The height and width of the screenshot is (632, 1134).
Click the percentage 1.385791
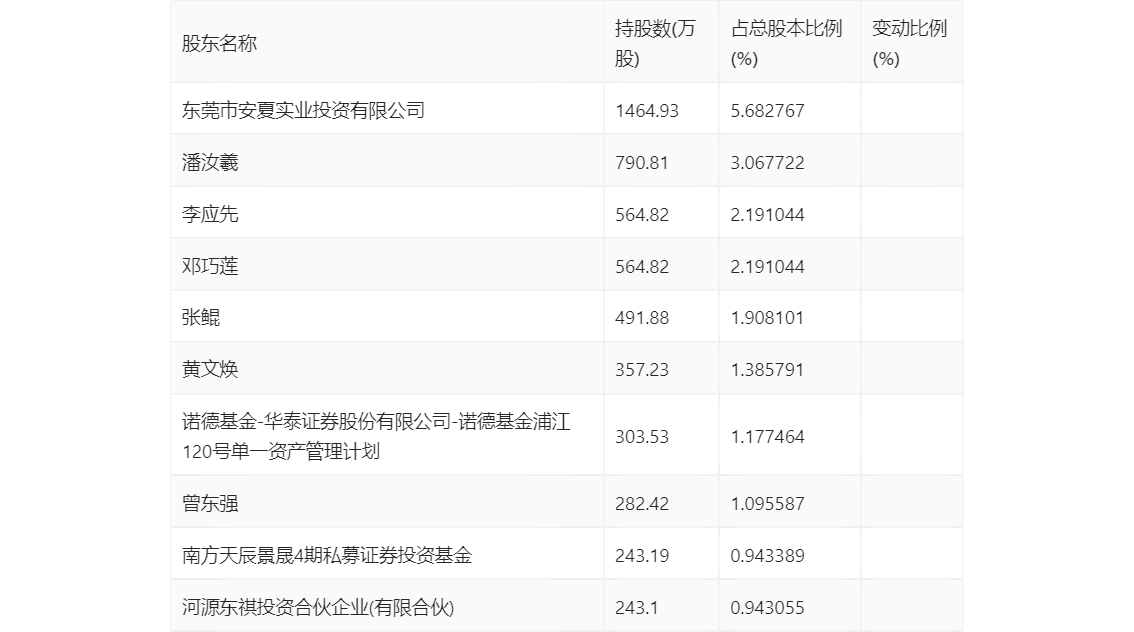pyautogui.click(x=767, y=370)
